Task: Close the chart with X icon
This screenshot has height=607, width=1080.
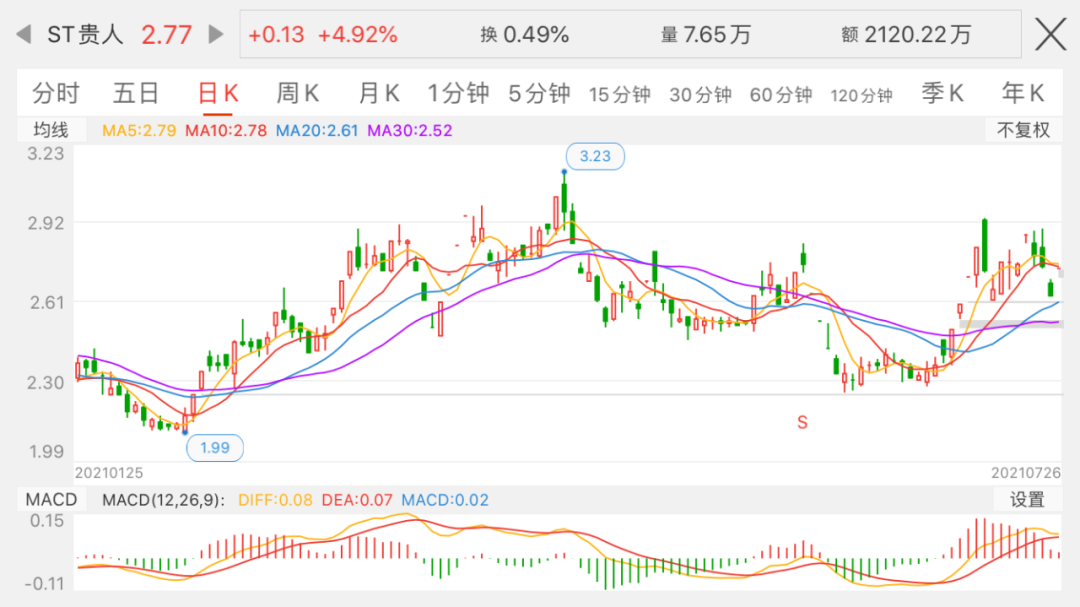Action: pos(1050,34)
